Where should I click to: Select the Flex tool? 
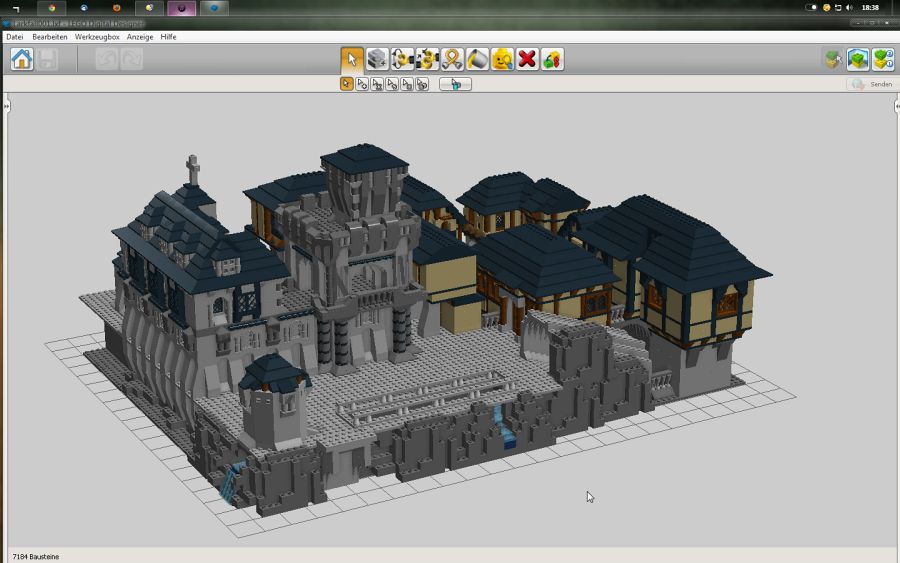452,59
